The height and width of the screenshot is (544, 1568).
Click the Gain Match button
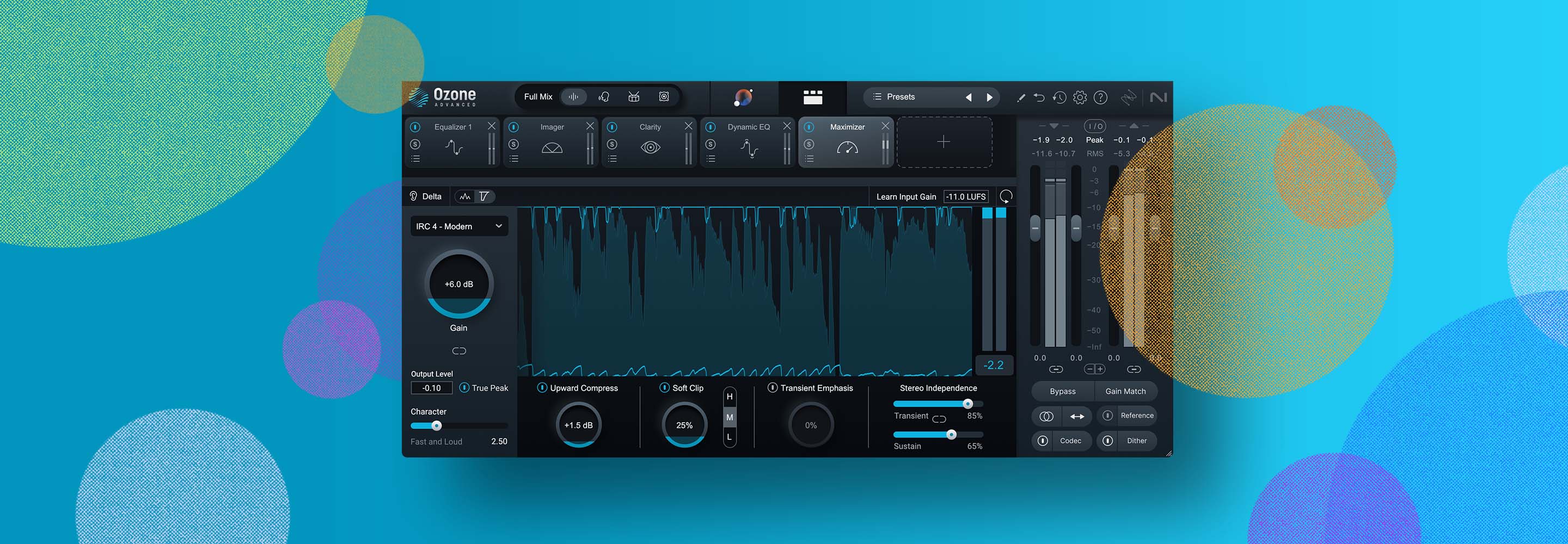point(1125,391)
